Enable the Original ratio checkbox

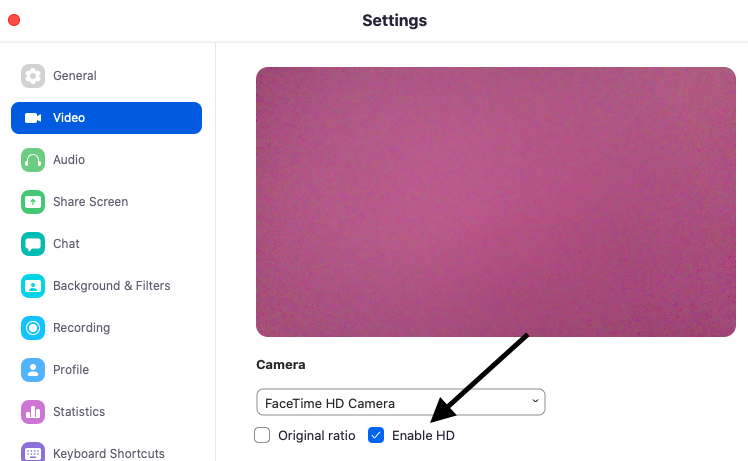[x=262, y=435]
